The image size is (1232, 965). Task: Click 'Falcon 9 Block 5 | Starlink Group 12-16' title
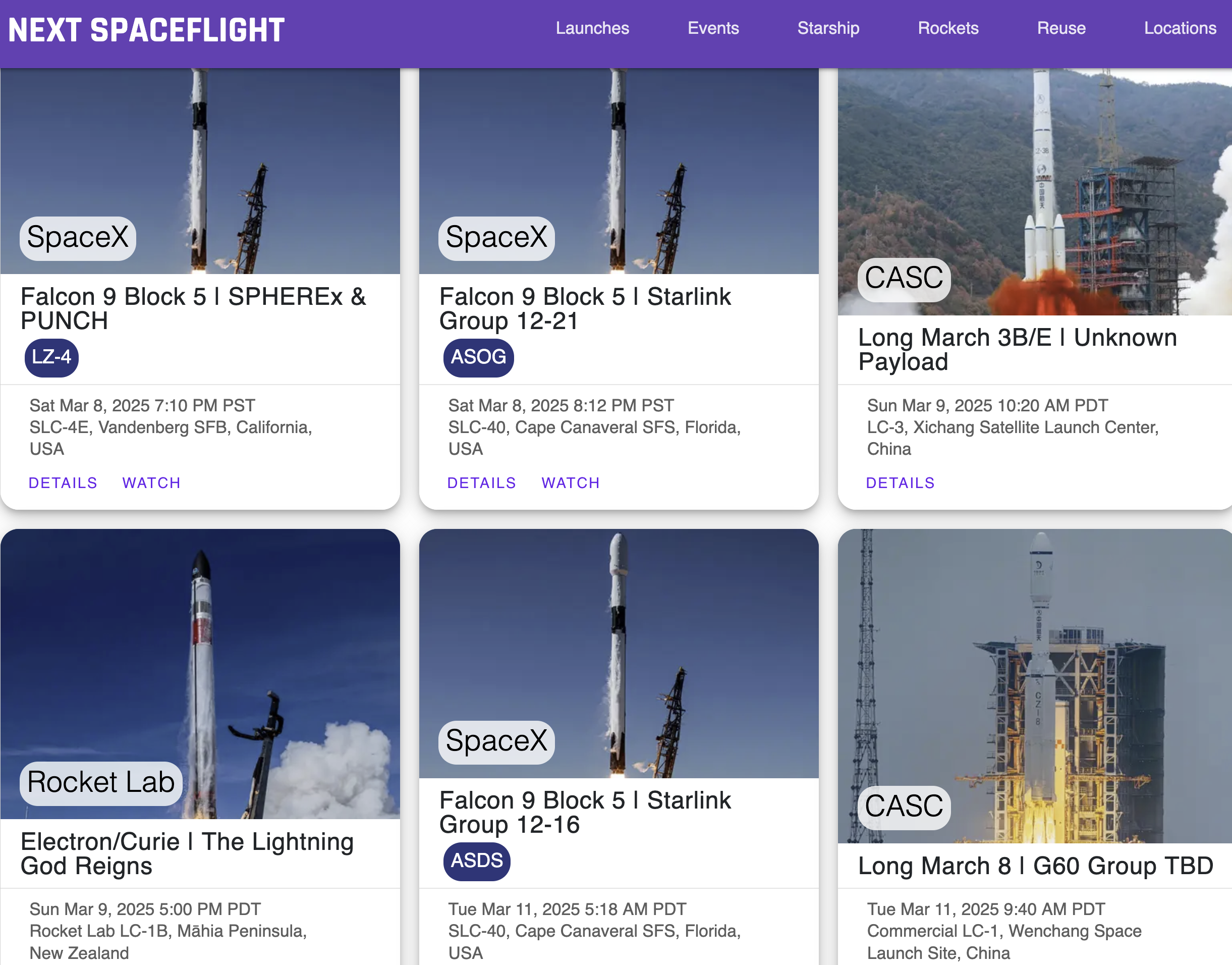coord(585,813)
